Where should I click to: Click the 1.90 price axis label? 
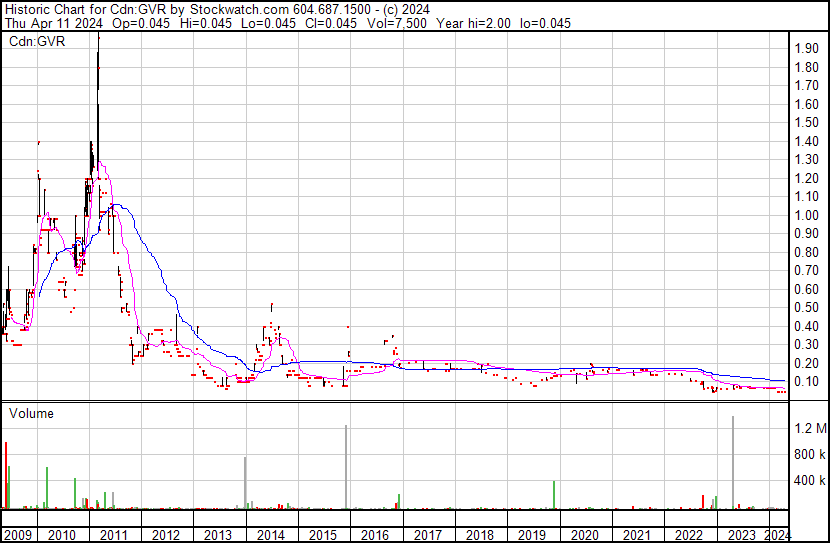(x=806, y=48)
